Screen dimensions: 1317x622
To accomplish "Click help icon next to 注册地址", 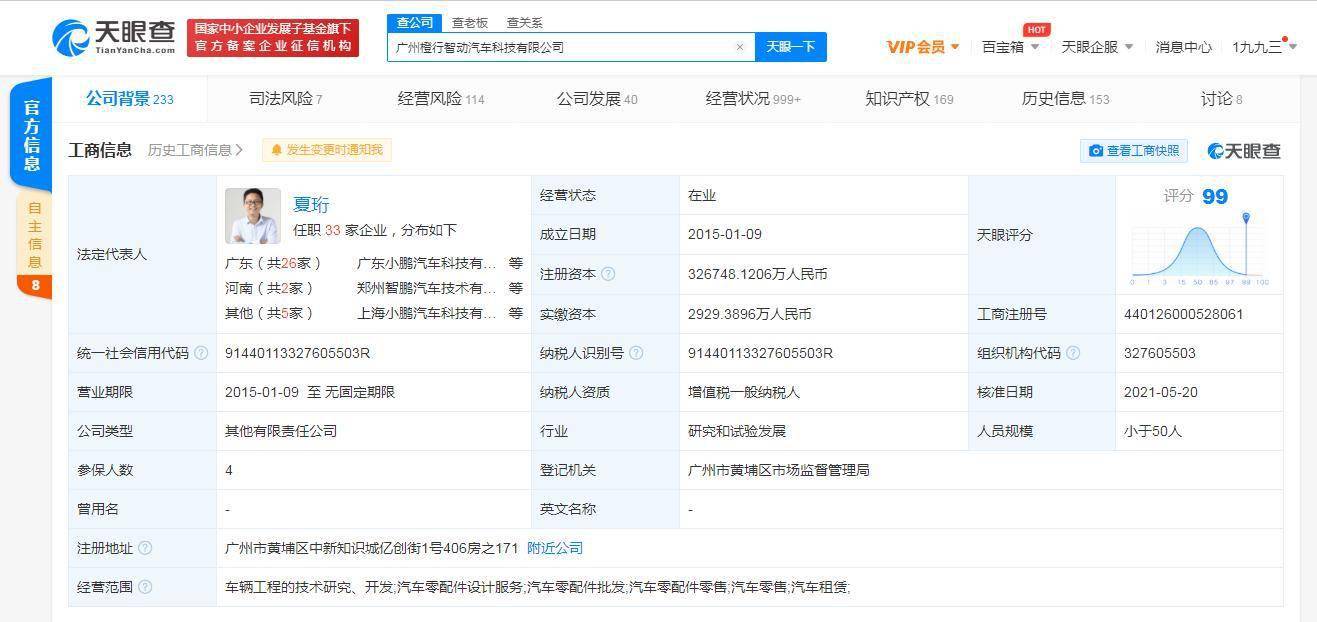I will click(145, 548).
